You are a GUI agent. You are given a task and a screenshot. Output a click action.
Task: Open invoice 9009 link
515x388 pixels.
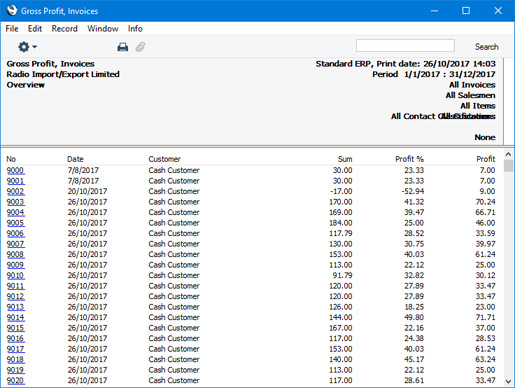pyautogui.click(x=15, y=265)
